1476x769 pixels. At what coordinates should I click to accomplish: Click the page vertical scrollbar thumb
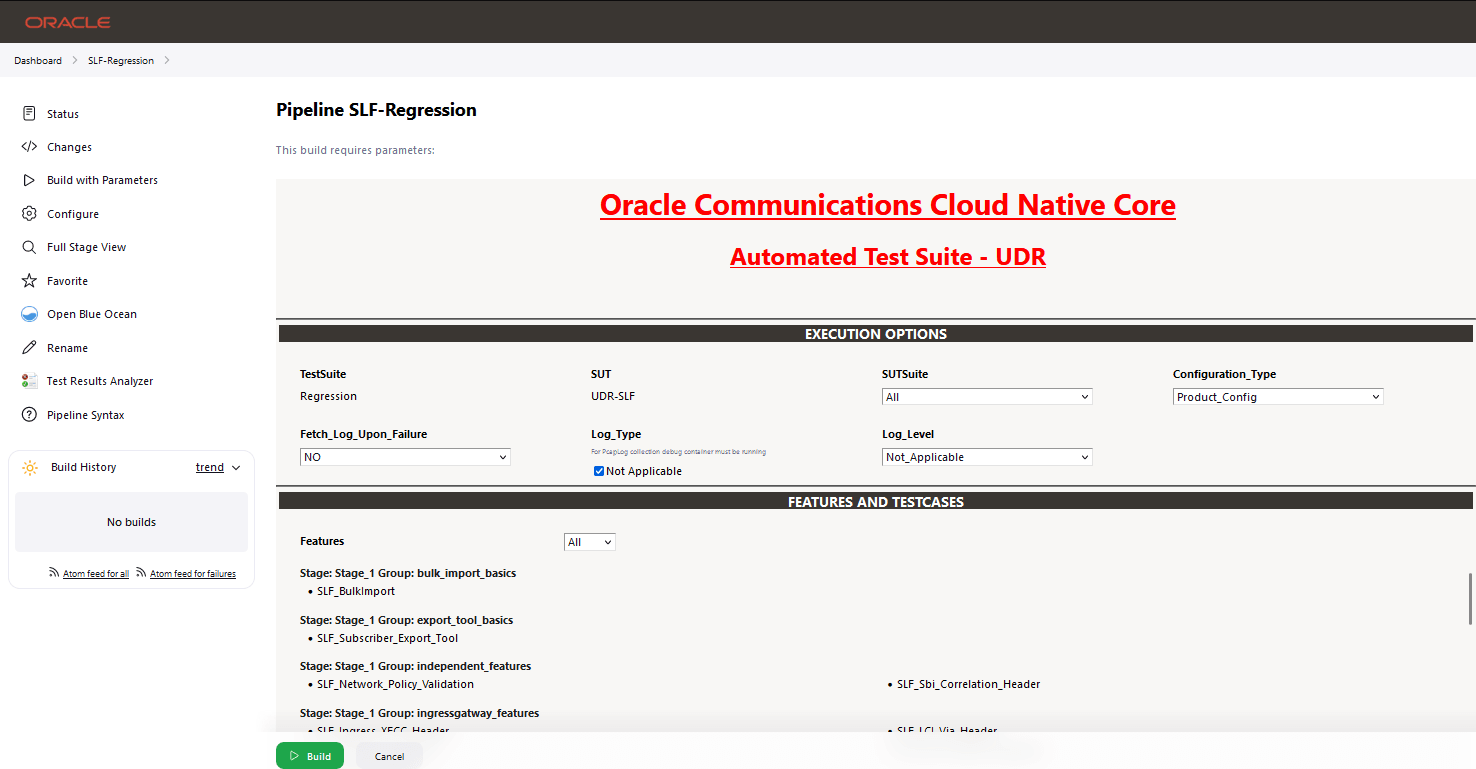click(1471, 600)
